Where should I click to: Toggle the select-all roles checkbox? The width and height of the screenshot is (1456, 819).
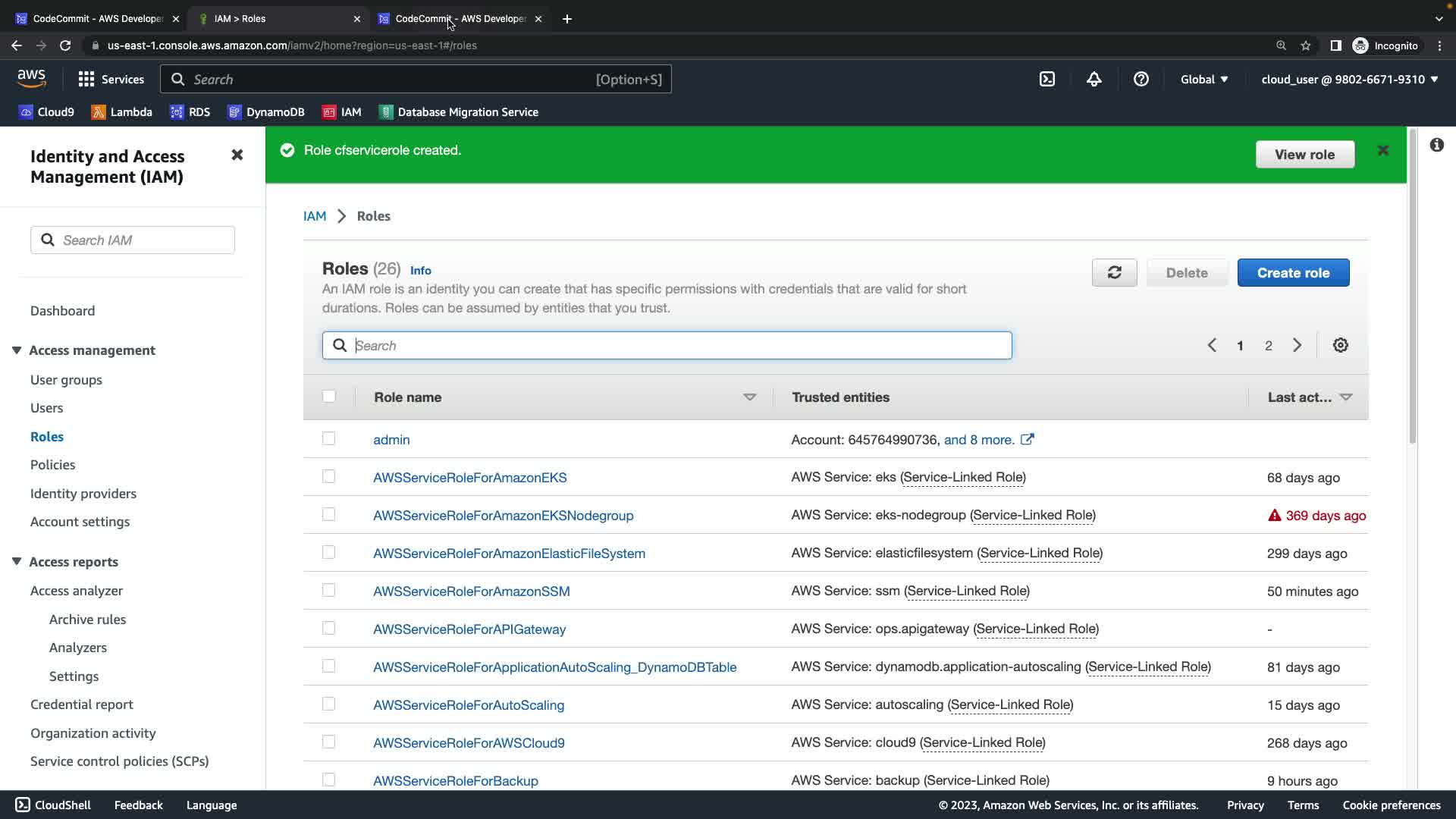point(328,397)
